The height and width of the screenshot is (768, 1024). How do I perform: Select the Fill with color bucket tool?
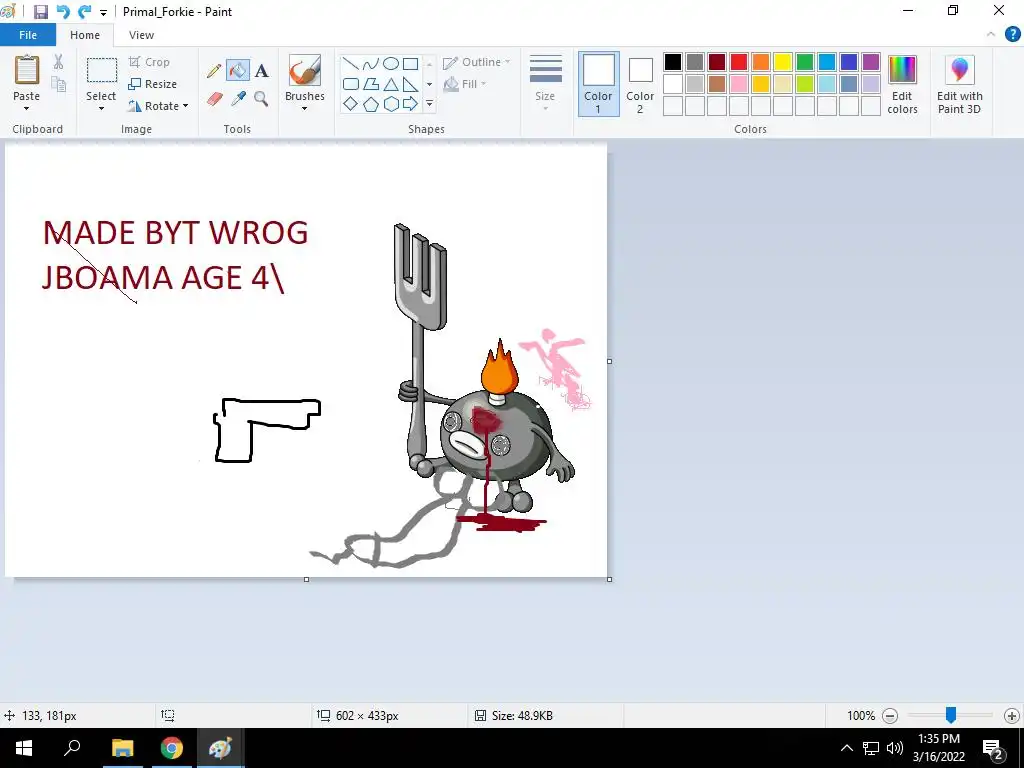(238, 71)
